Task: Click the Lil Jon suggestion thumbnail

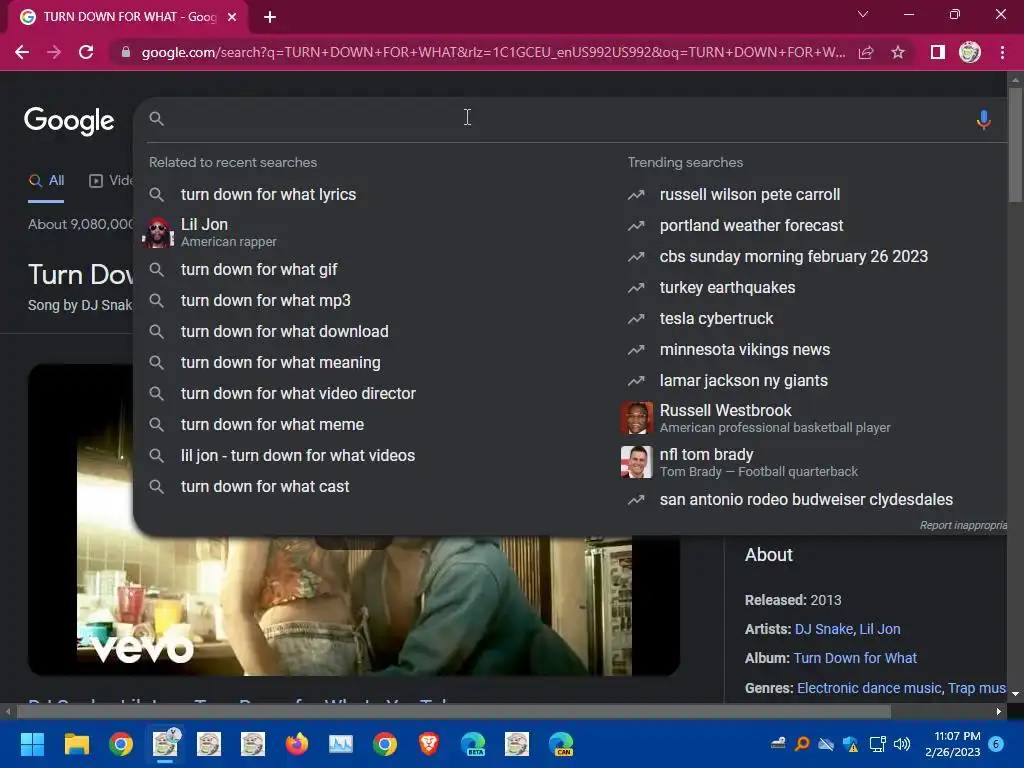Action: pyautogui.click(x=157, y=232)
